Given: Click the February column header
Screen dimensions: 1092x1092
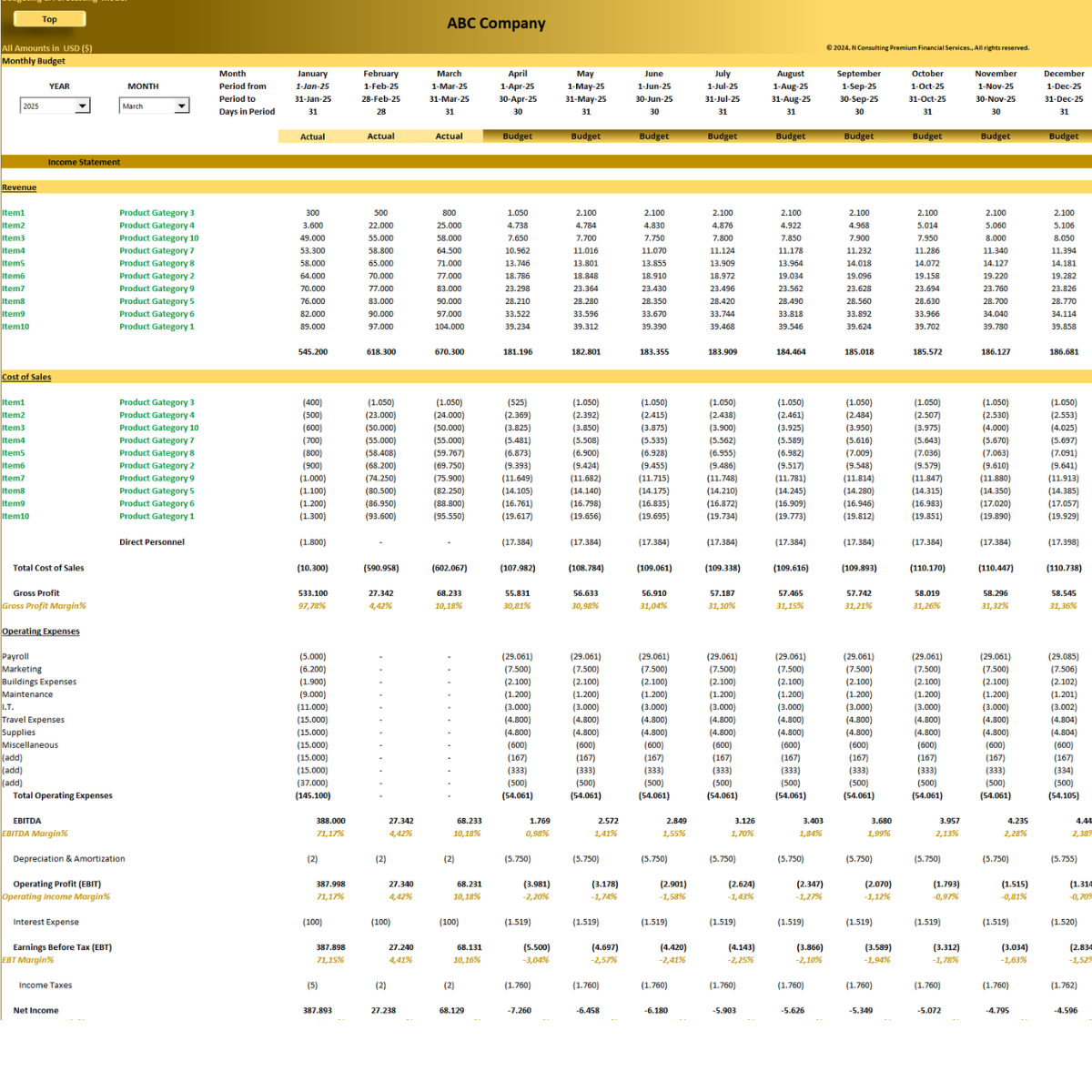Looking at the screenshot, I should pyautogui.click(x=380, y=74).
